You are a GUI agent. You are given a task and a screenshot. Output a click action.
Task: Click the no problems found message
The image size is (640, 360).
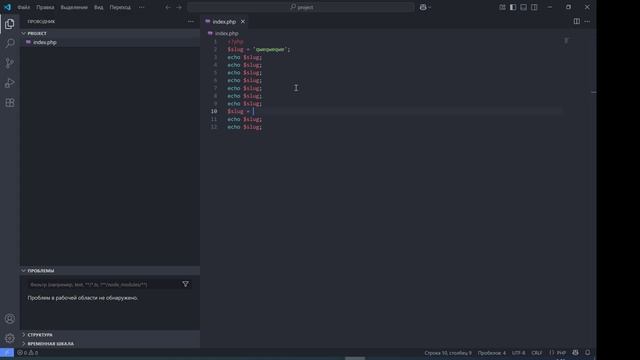(83, 298)
